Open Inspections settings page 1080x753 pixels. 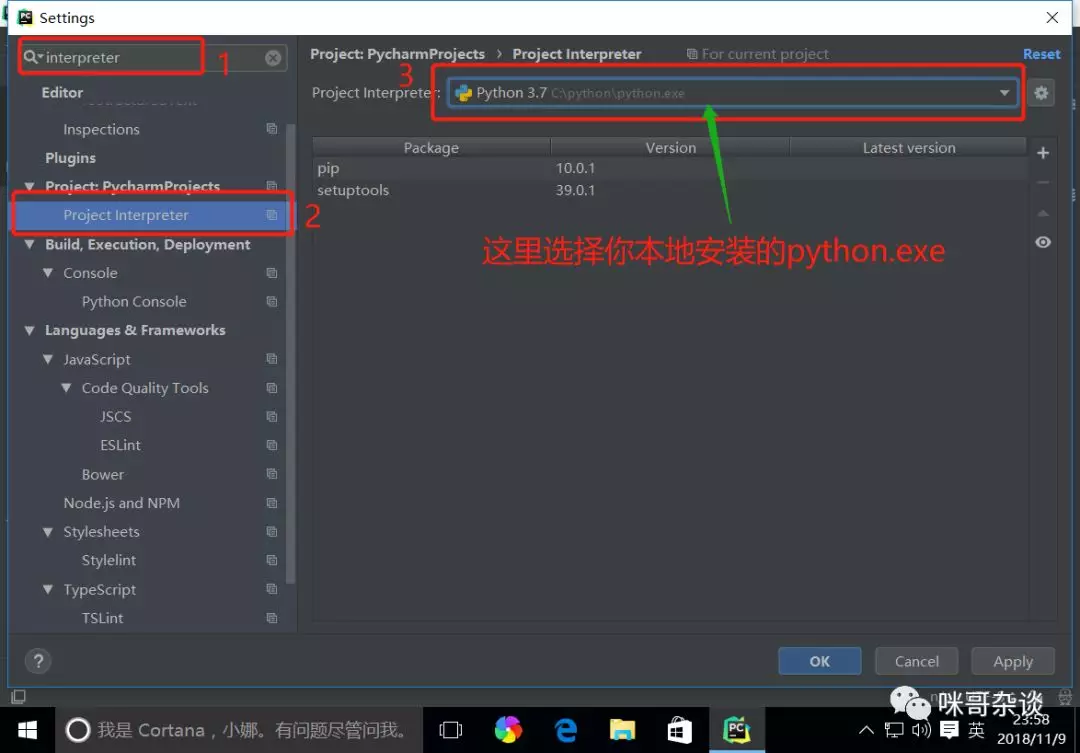101,130
